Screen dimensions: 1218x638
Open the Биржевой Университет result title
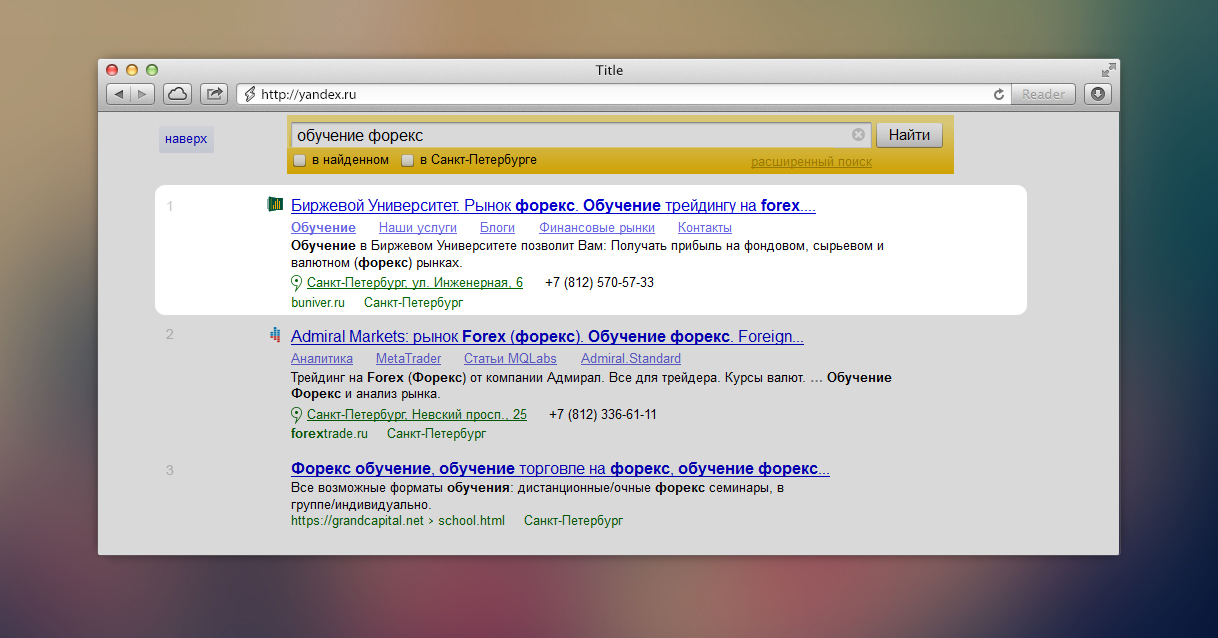point(553,206)
